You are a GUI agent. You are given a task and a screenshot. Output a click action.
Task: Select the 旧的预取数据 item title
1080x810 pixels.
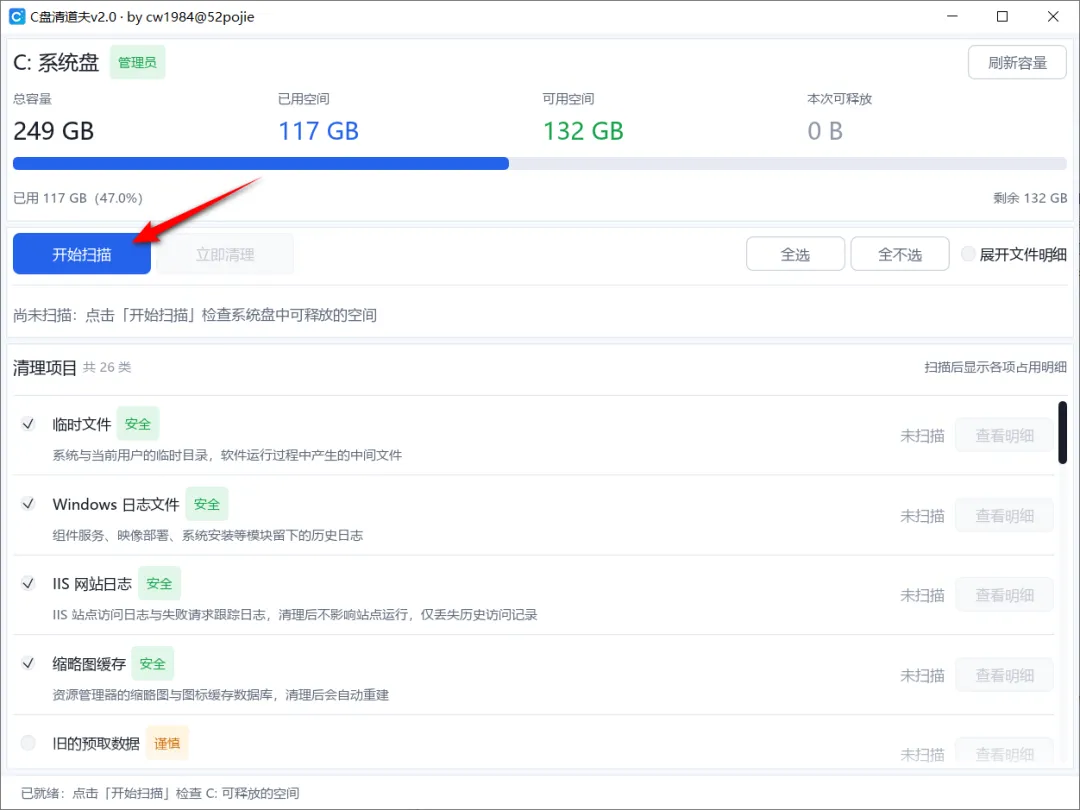[96, 743]
